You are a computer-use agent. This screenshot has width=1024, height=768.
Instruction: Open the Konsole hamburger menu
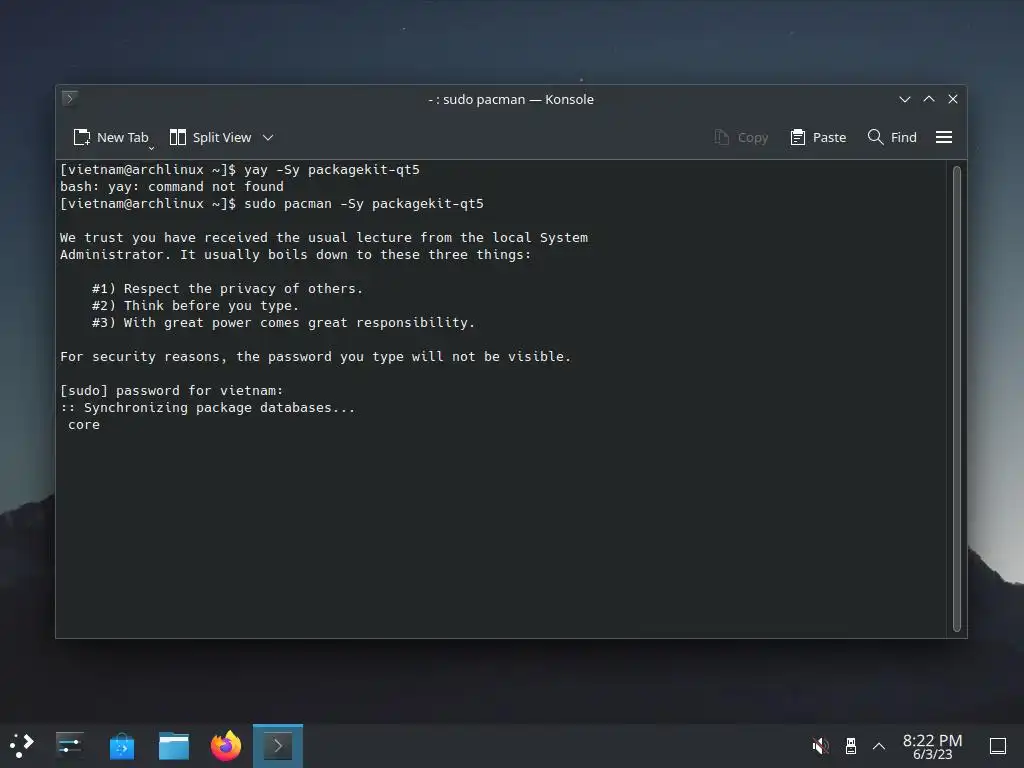[944, 138]
